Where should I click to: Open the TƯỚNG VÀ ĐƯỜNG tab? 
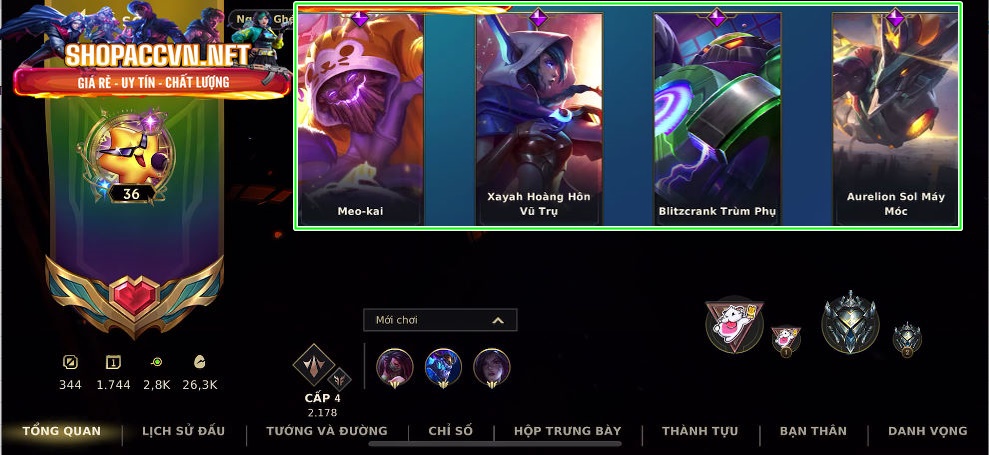(327, 431)
